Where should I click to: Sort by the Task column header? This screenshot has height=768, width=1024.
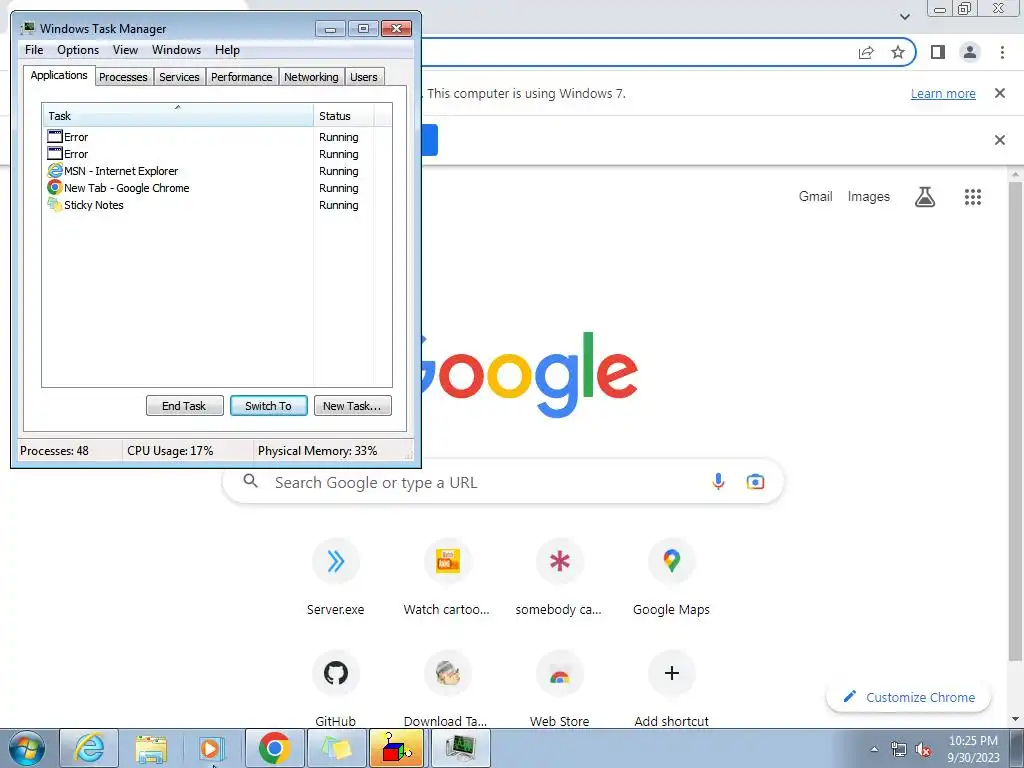click(178, 116)
